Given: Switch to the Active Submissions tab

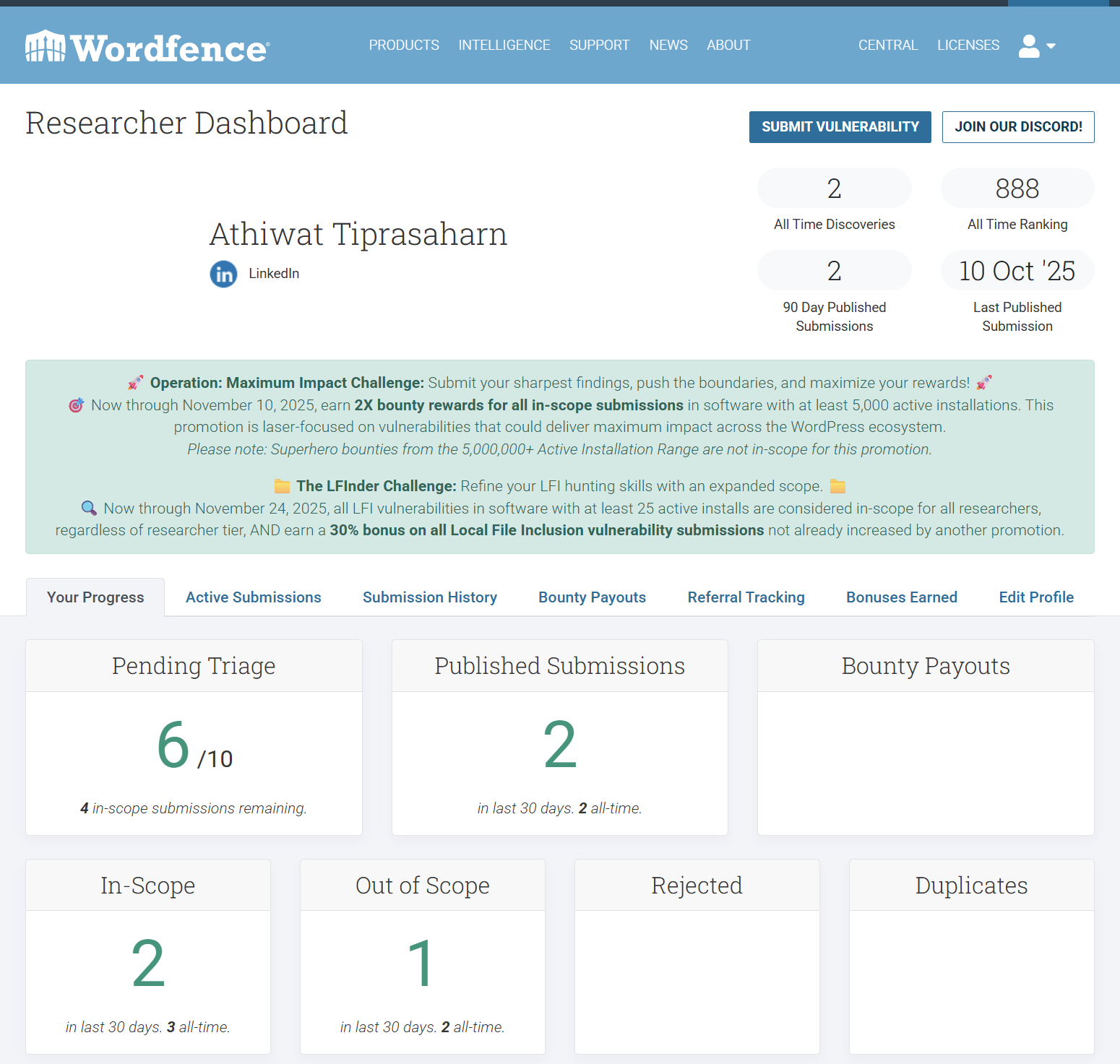Looking at the screenshot, I should pyautogui.click(x=253, y=597).
